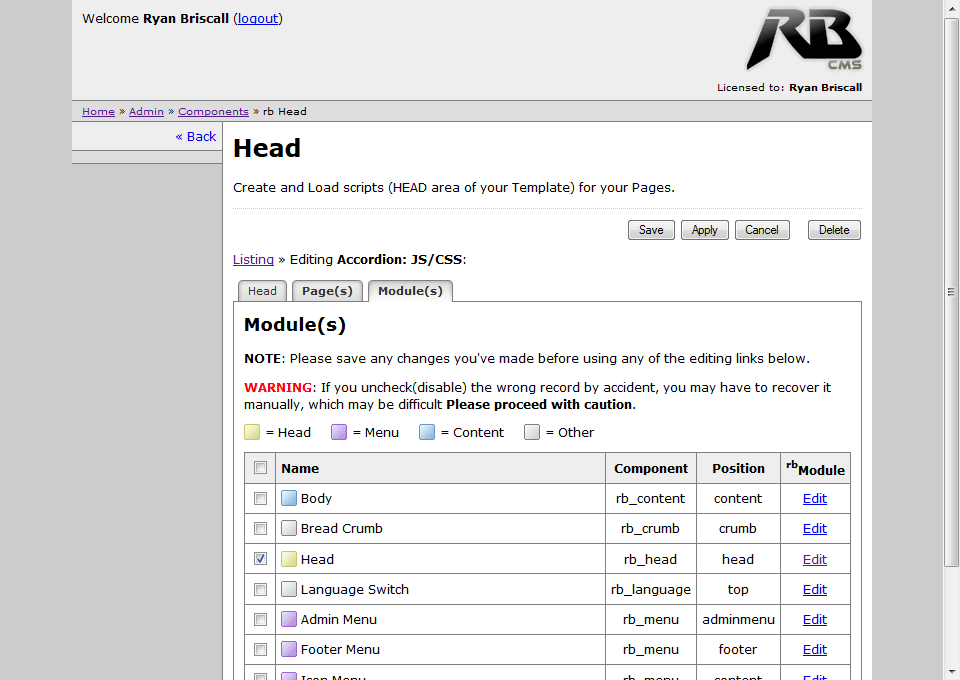Check the Body module checkbox
The image size is (960, 680).
tap(261, 498)
